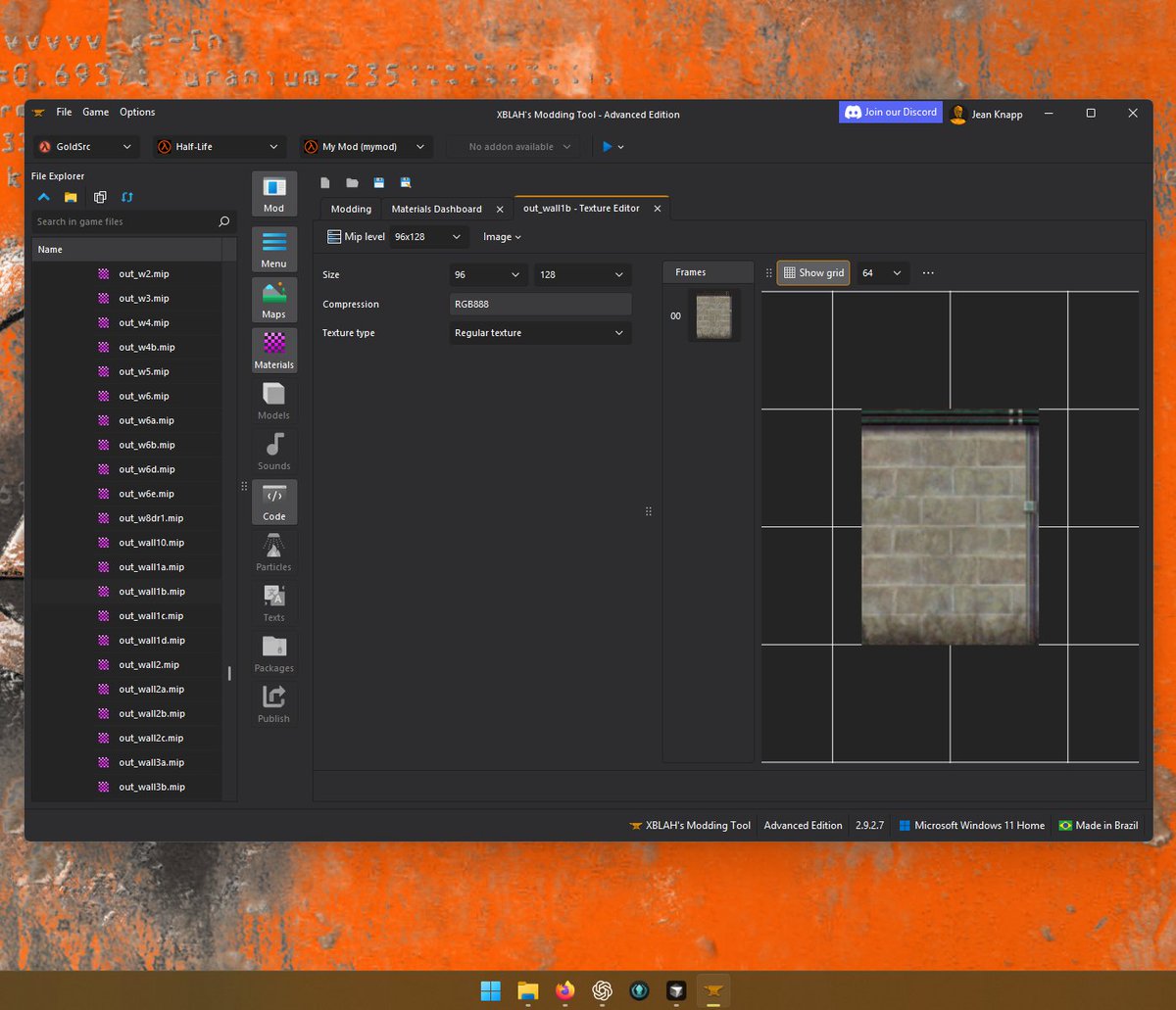Open the Jean Knapp profile
Image resolution: width=1176 pixels, height=1010 pixels.
coord(987,114)
